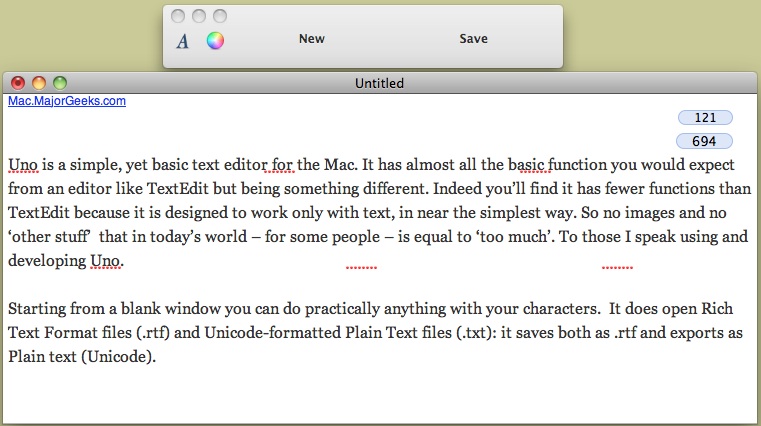Open the color wheel picker
The width and height of the screenshot is (761, 426).
click(x=215, y=41)
